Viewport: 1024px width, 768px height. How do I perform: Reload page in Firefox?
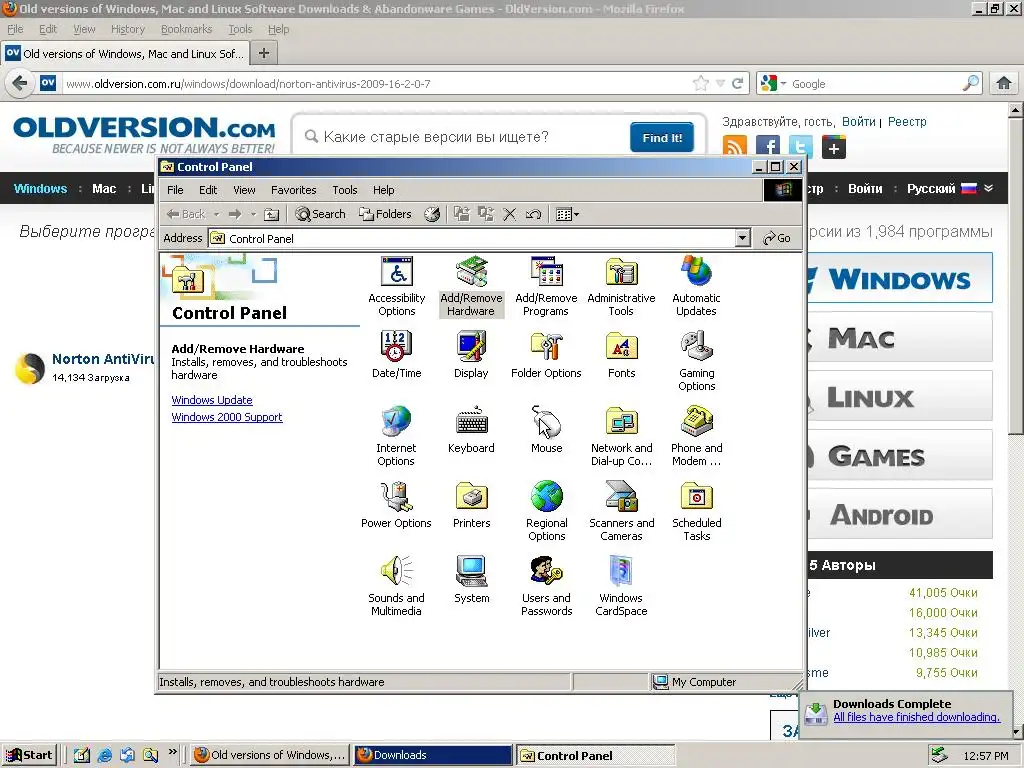point(737,83)
